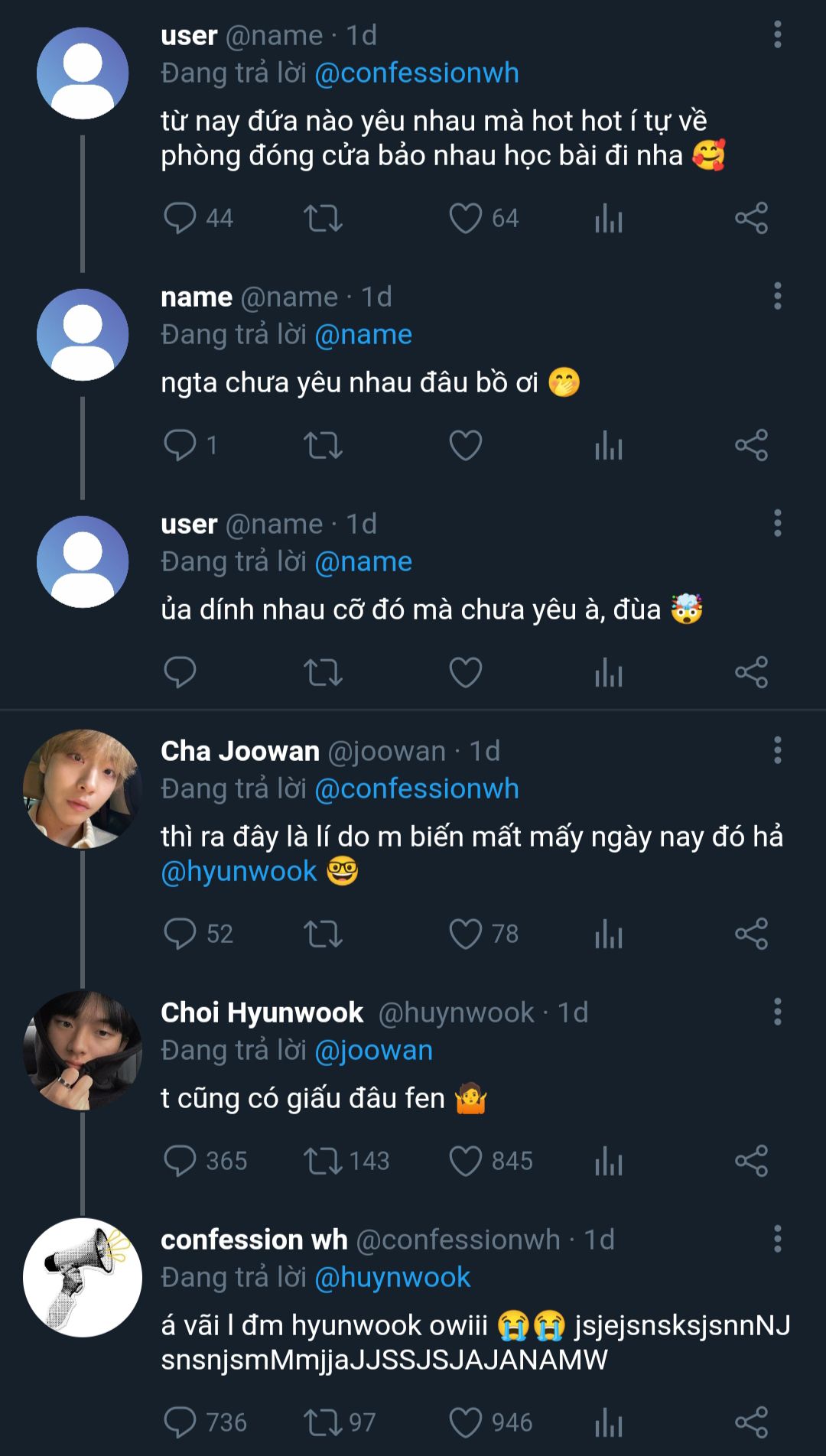
Task: Share the confession wh reply tweet
Action: pos(751,1422)
